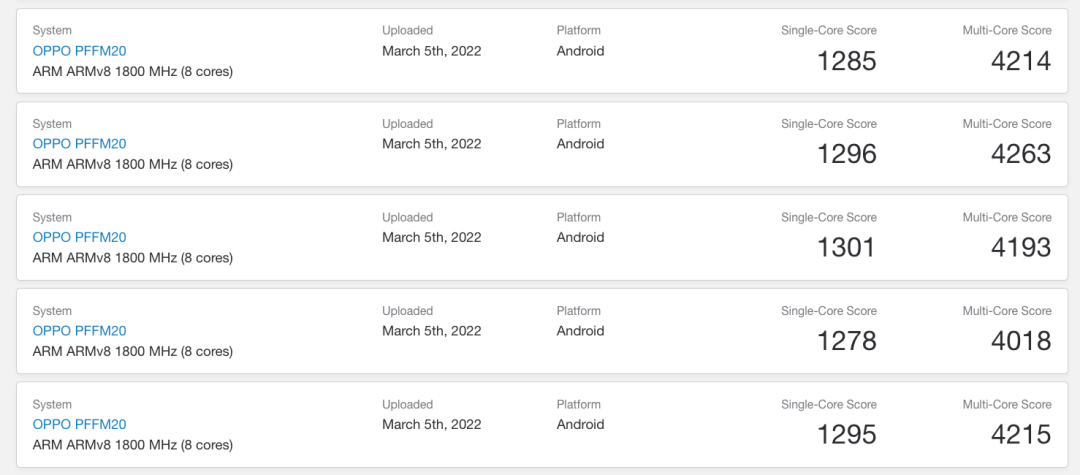Click ARM ARMv8 text in the 4214 result
Viewport: 1080px width, 475px height.
tap(132, 71)
